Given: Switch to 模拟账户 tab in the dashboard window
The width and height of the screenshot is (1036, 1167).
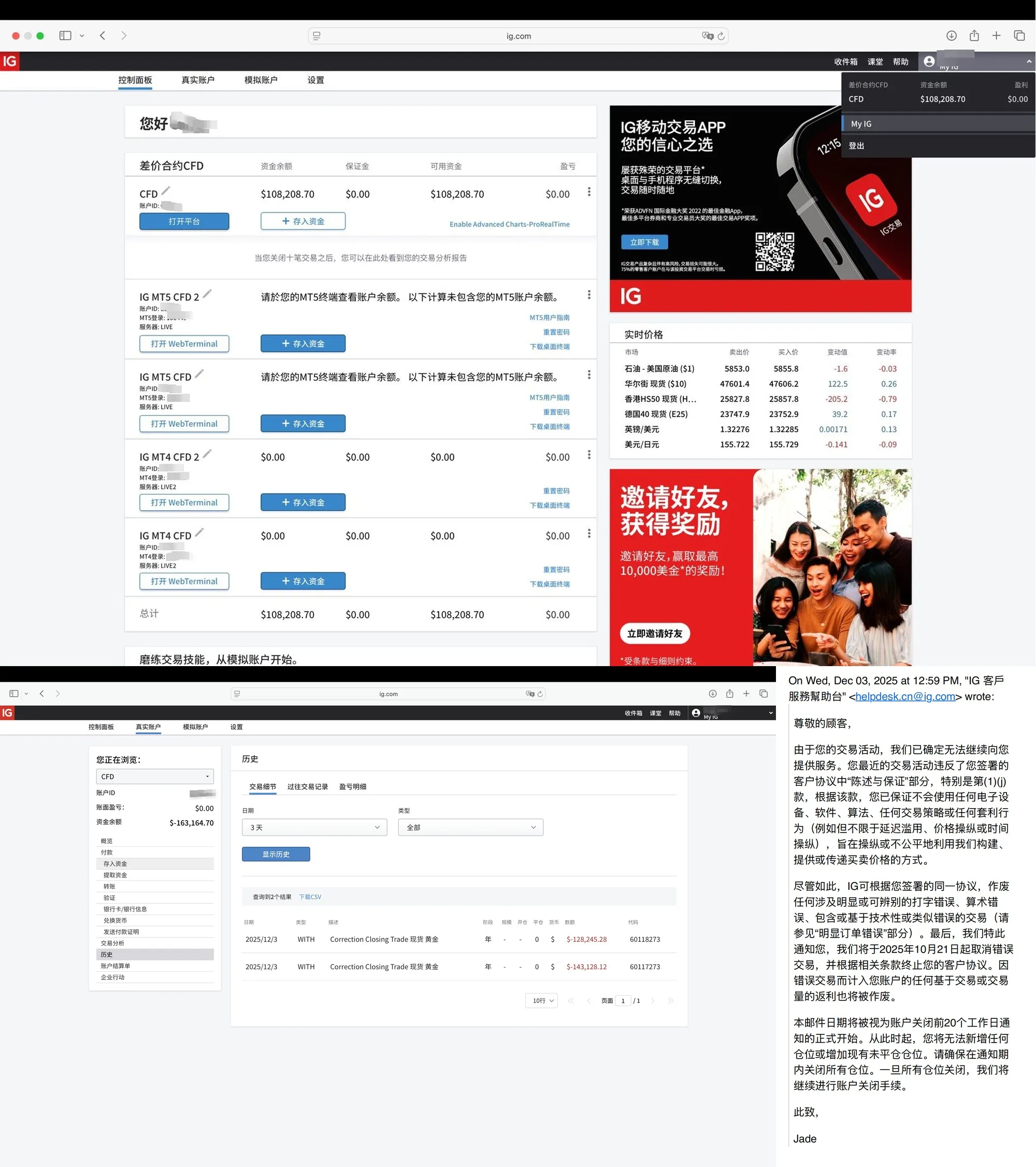Looking at the screenshot, I should click(261, 80).
